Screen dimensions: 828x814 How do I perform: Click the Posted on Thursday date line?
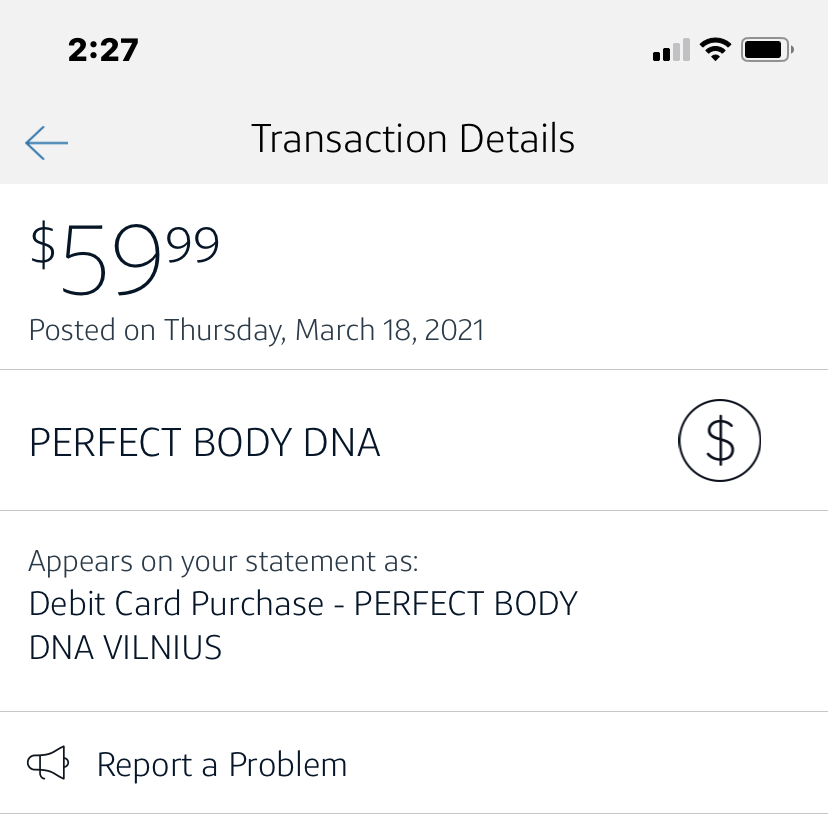256,330
